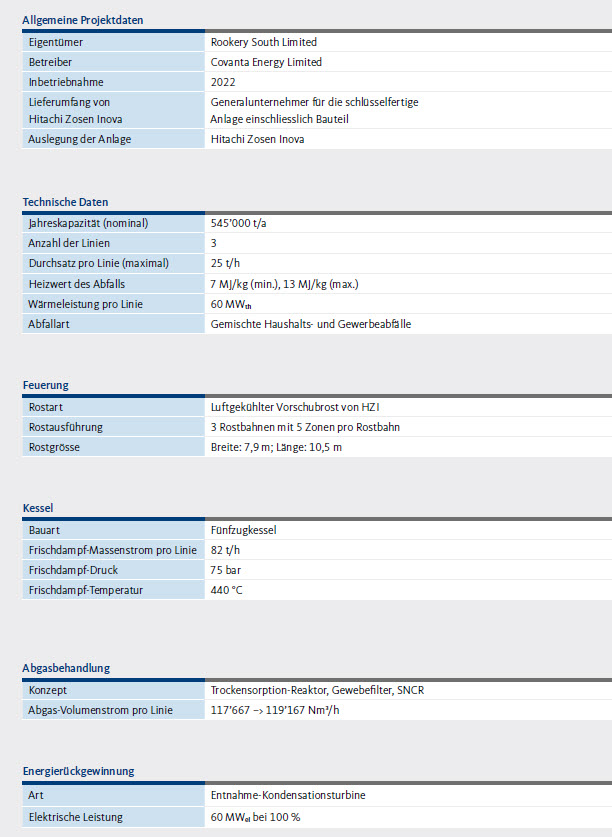Select the 'Rookery South Limited' owner value
The height and width of the screenshot is (837, 612).
pyautogui.click(x=264, y=42)
